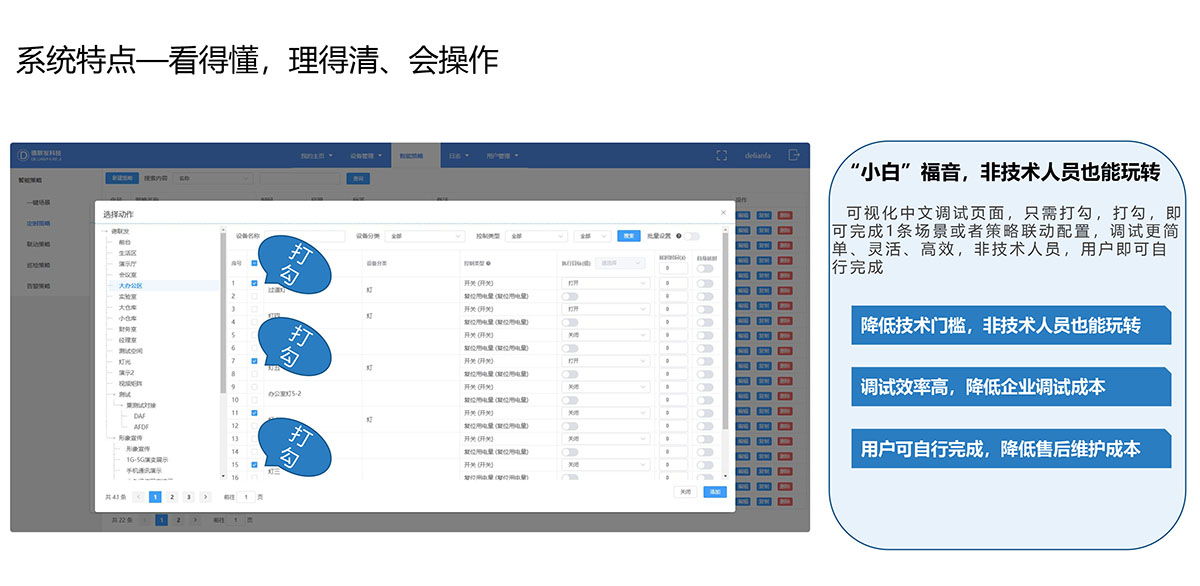Click the 德联智科技 logo icon
The image size is (1200, 586).
(x=24, y=155)
